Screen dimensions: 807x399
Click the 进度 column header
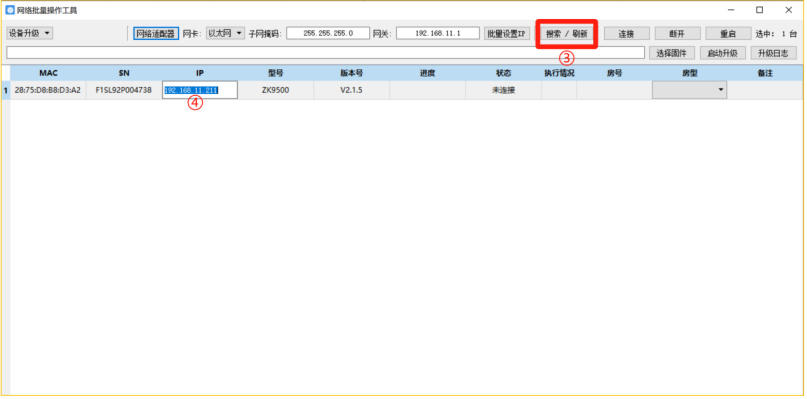click(428, 73)
